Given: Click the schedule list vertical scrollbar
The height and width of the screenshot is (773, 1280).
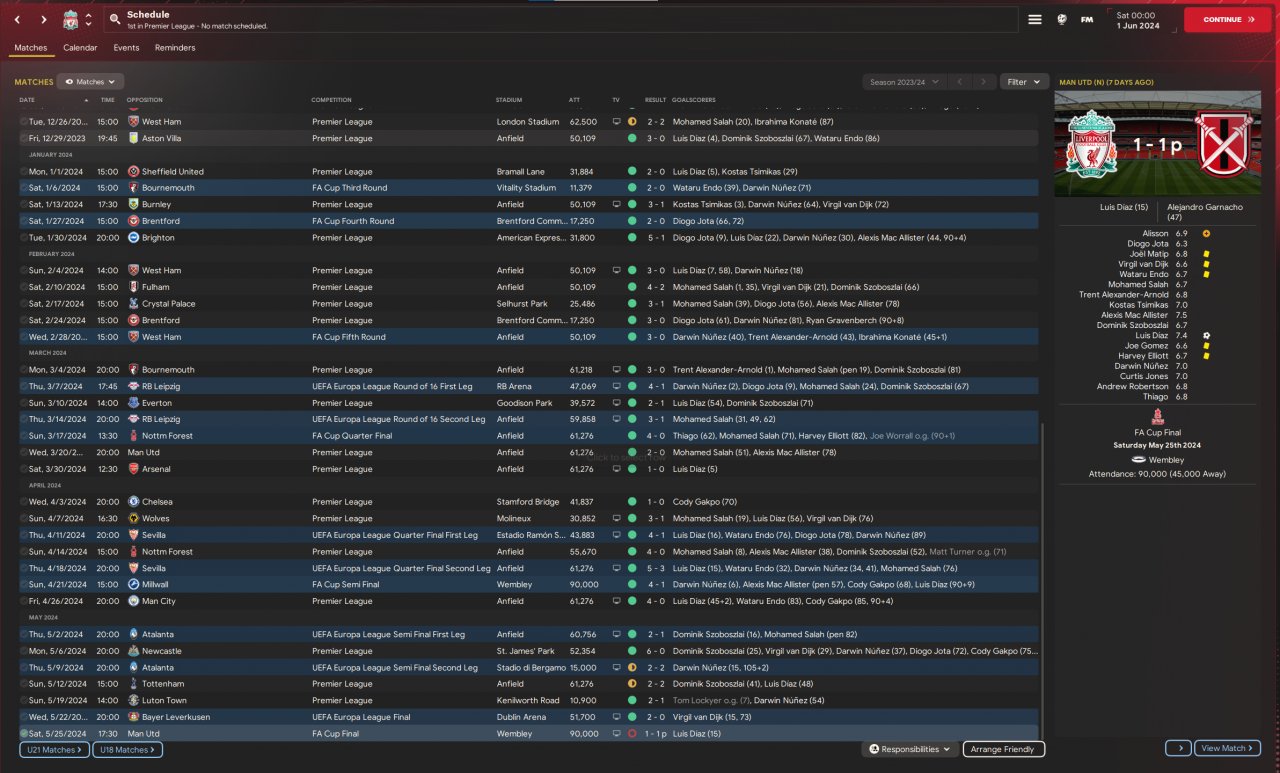Looking at the screenshot, I should pyautogui.click(x=1042, y=580).
